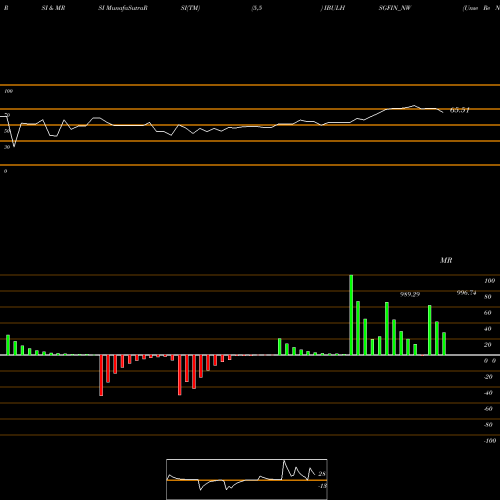
Task: Click the SGFIN_NW symbol text
Action: point(395,8)
